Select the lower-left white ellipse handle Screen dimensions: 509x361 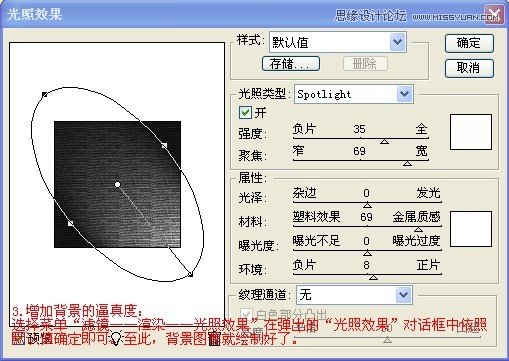pyautogui.click(x=70, y=223)
